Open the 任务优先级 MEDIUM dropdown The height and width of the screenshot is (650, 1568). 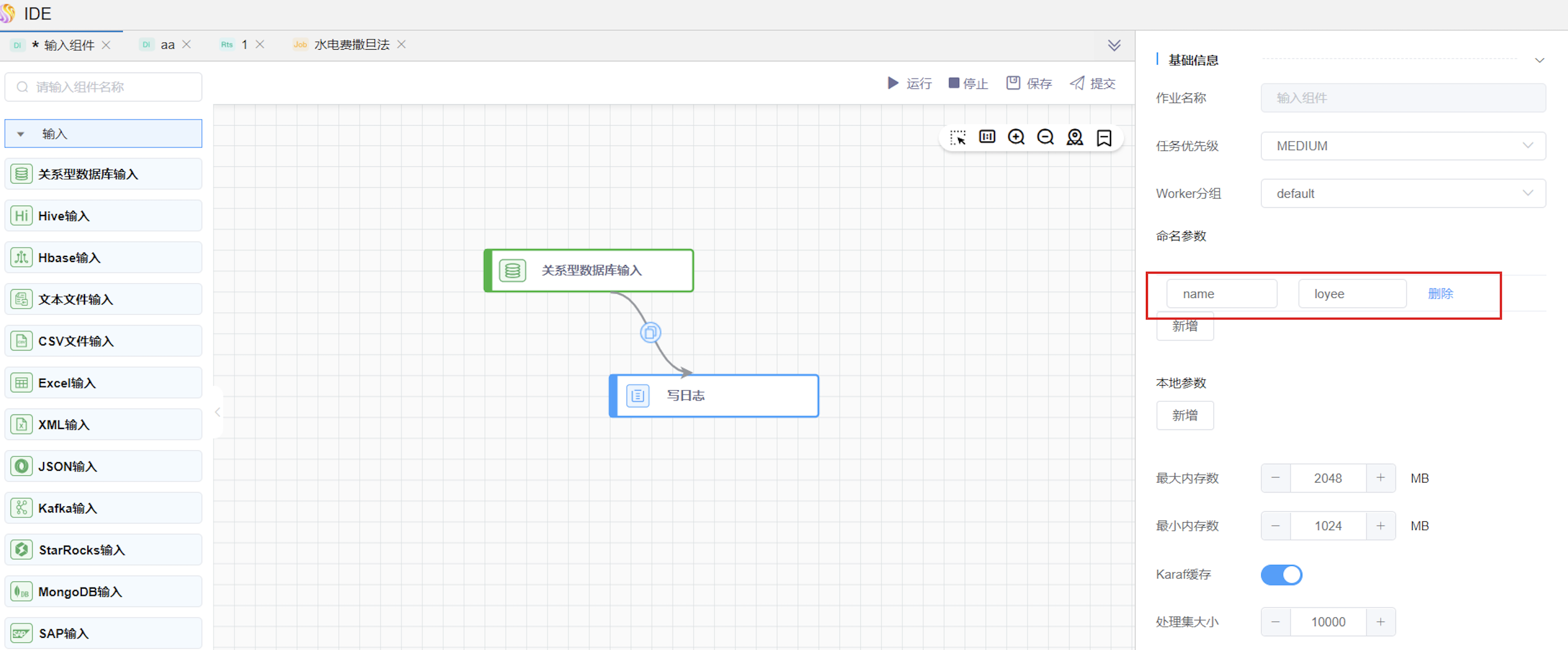(1402, 145)
